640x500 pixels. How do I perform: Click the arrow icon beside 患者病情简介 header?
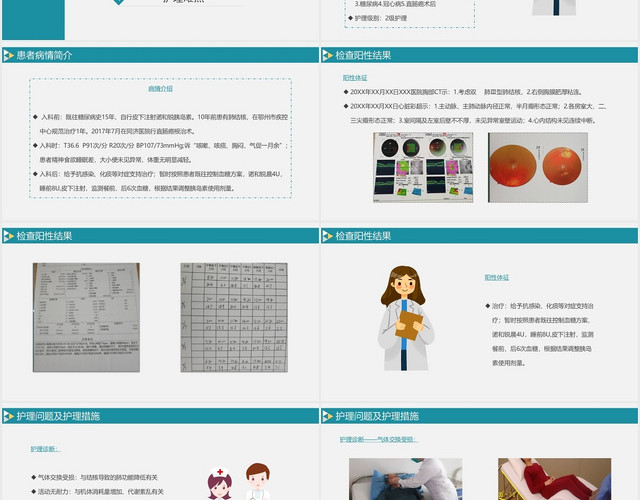pos(9,56)
